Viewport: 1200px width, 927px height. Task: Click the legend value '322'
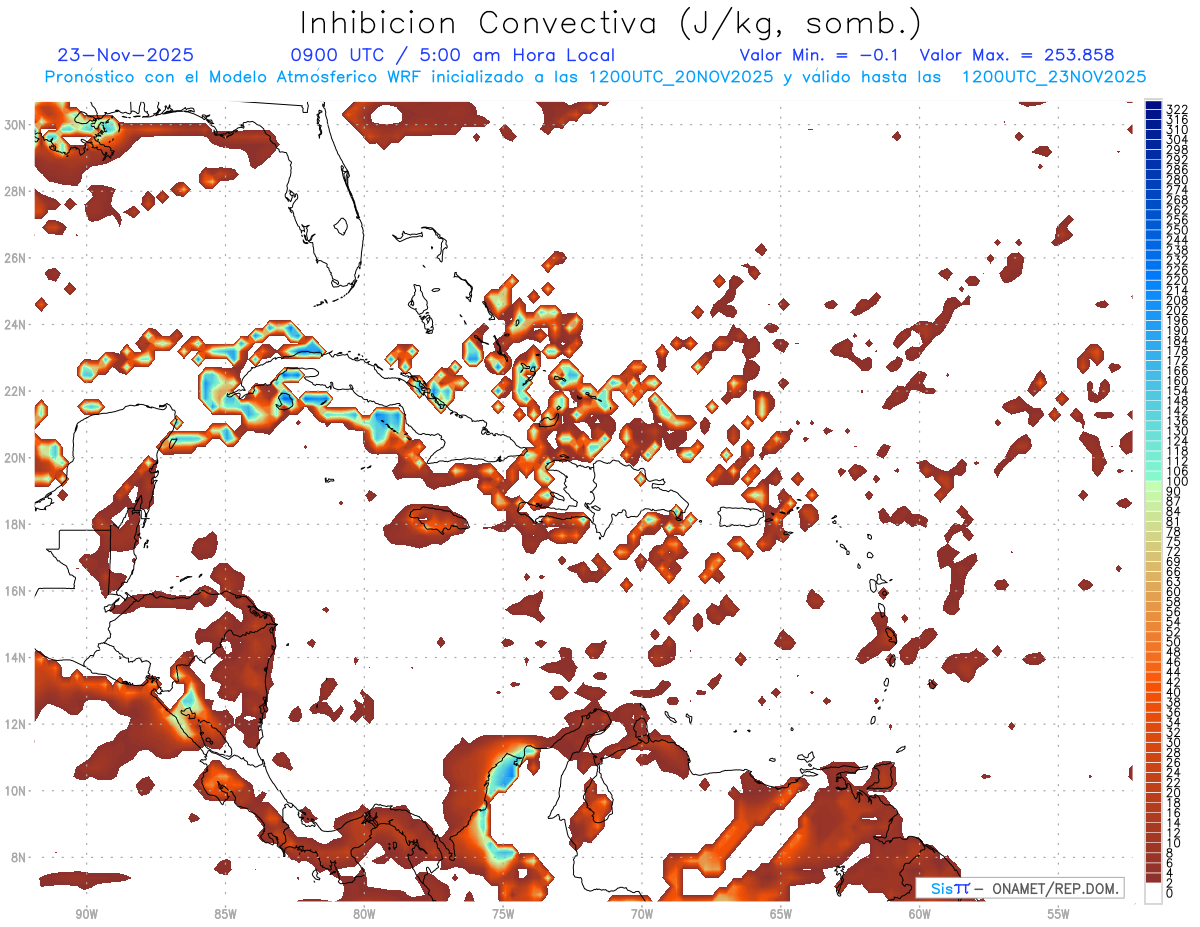pyautogui.click(x=1177, y=109)
